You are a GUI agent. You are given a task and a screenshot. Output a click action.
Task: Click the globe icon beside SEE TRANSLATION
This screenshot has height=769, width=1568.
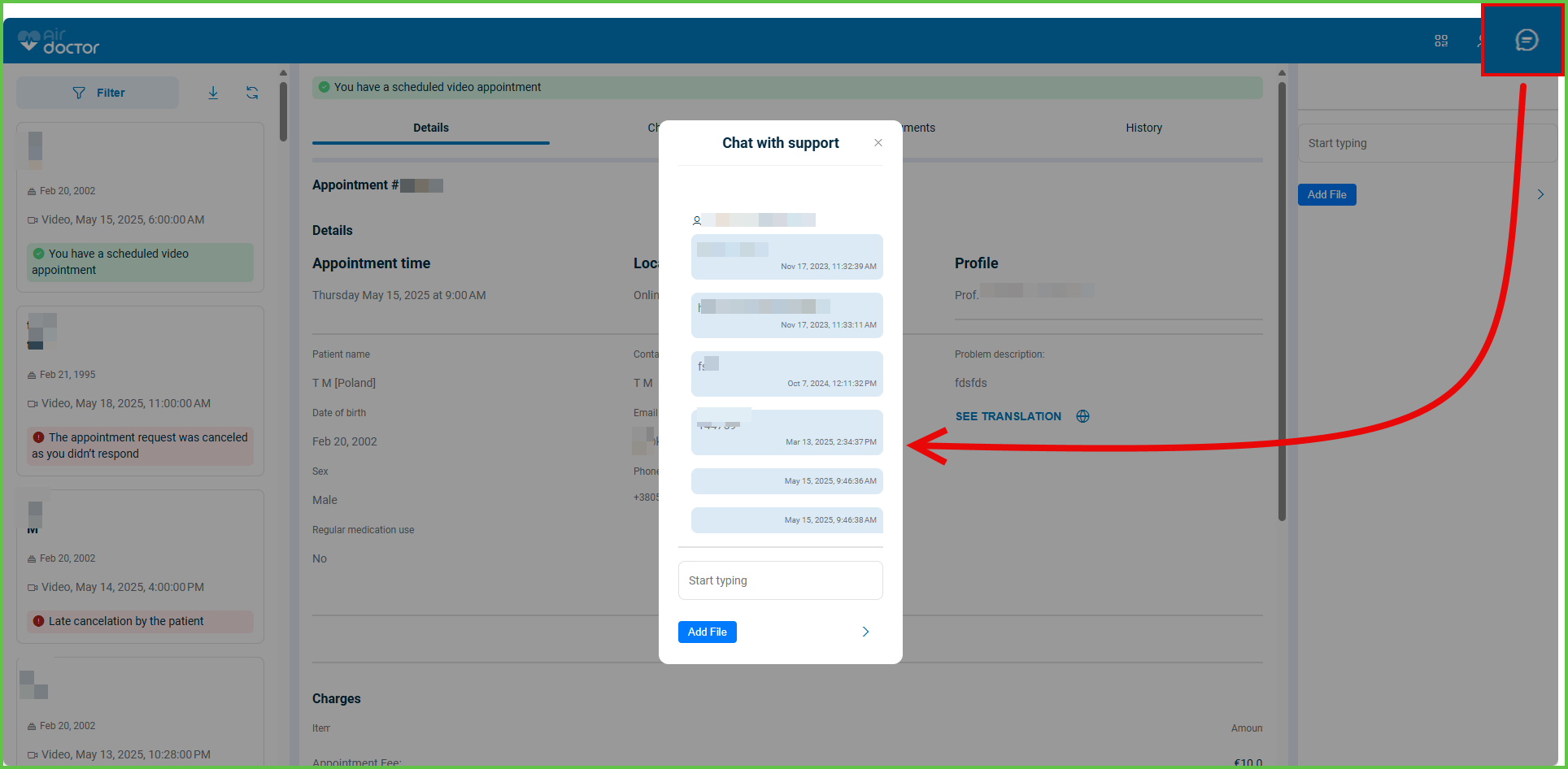point(1082,416)
